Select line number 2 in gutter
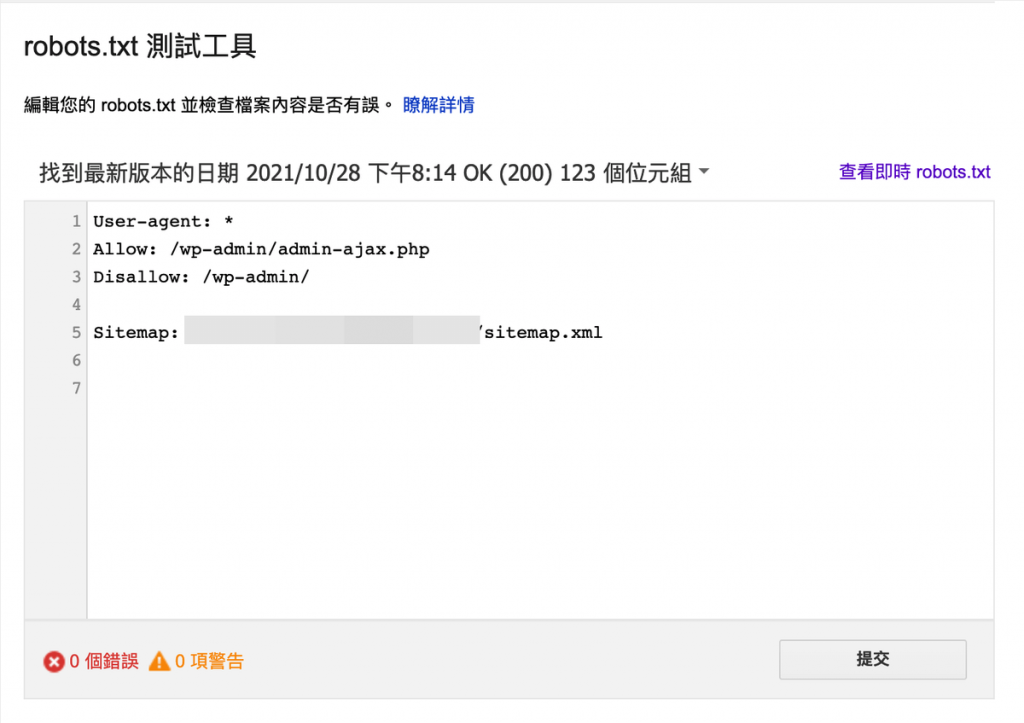Viewport: 1024px width, 723px height. point(76,249)
